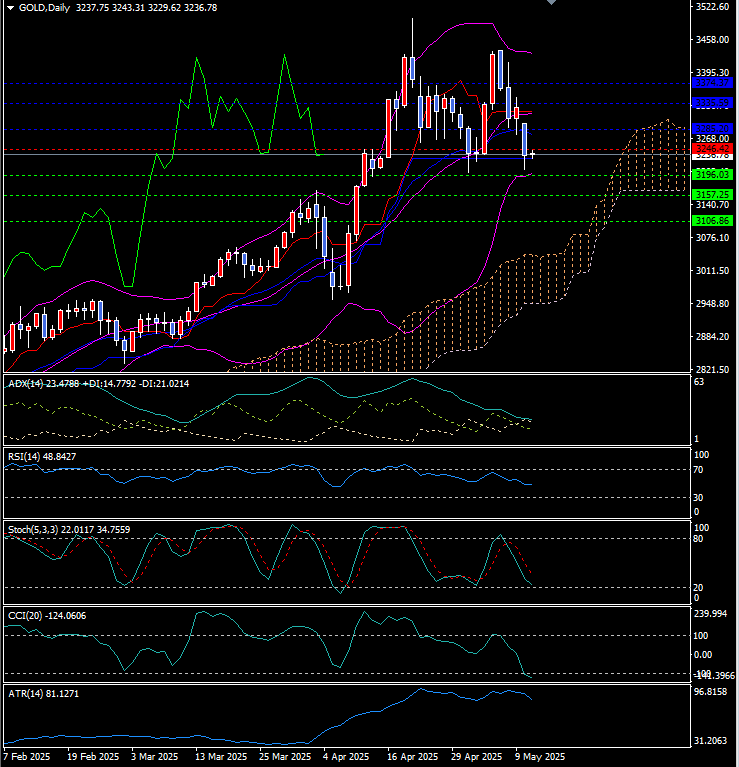The image size is (739, 767).
Task: Click the 4 Apr 2025 date label
Action: click(346, 757)
